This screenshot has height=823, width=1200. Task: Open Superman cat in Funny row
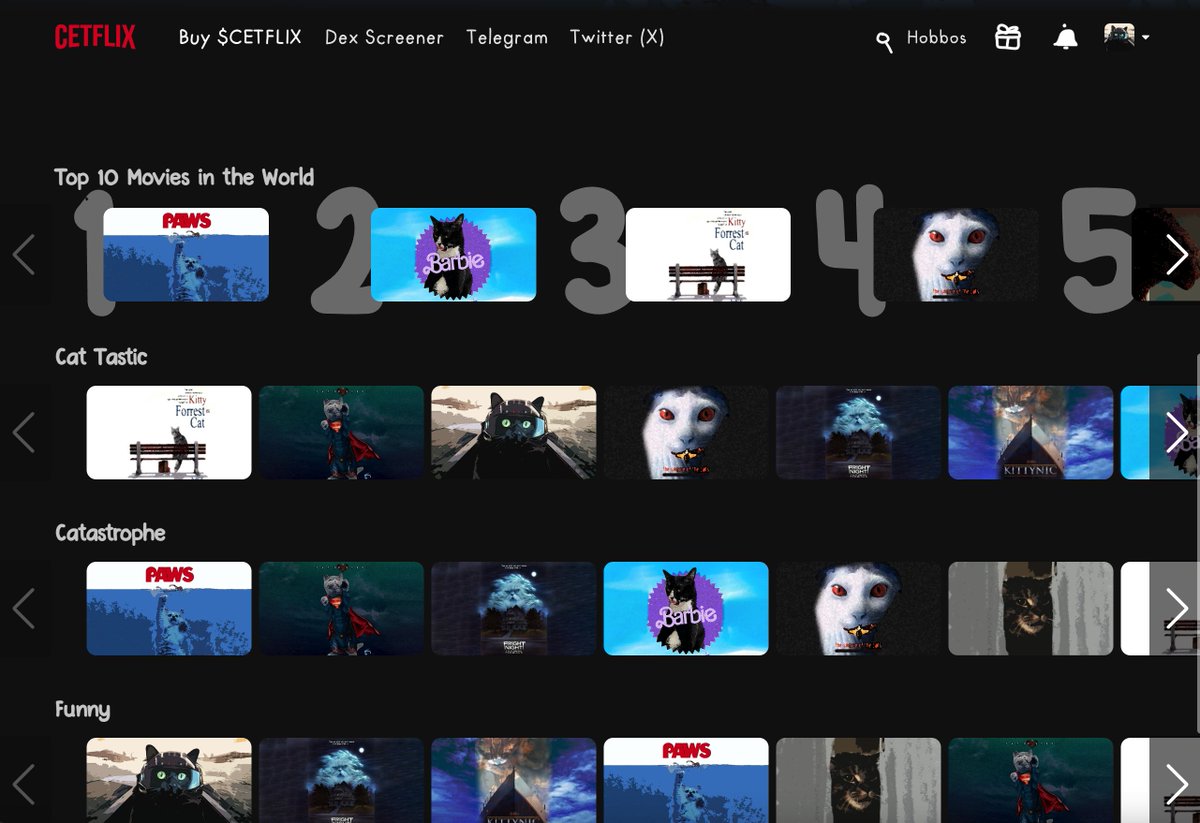pos(1030,780)
